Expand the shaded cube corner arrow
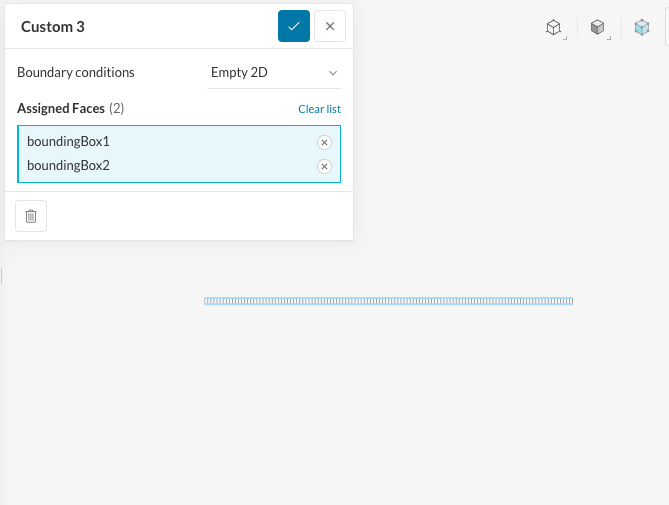The width and height of the screenshot is (669, 505). coord(610,38)
